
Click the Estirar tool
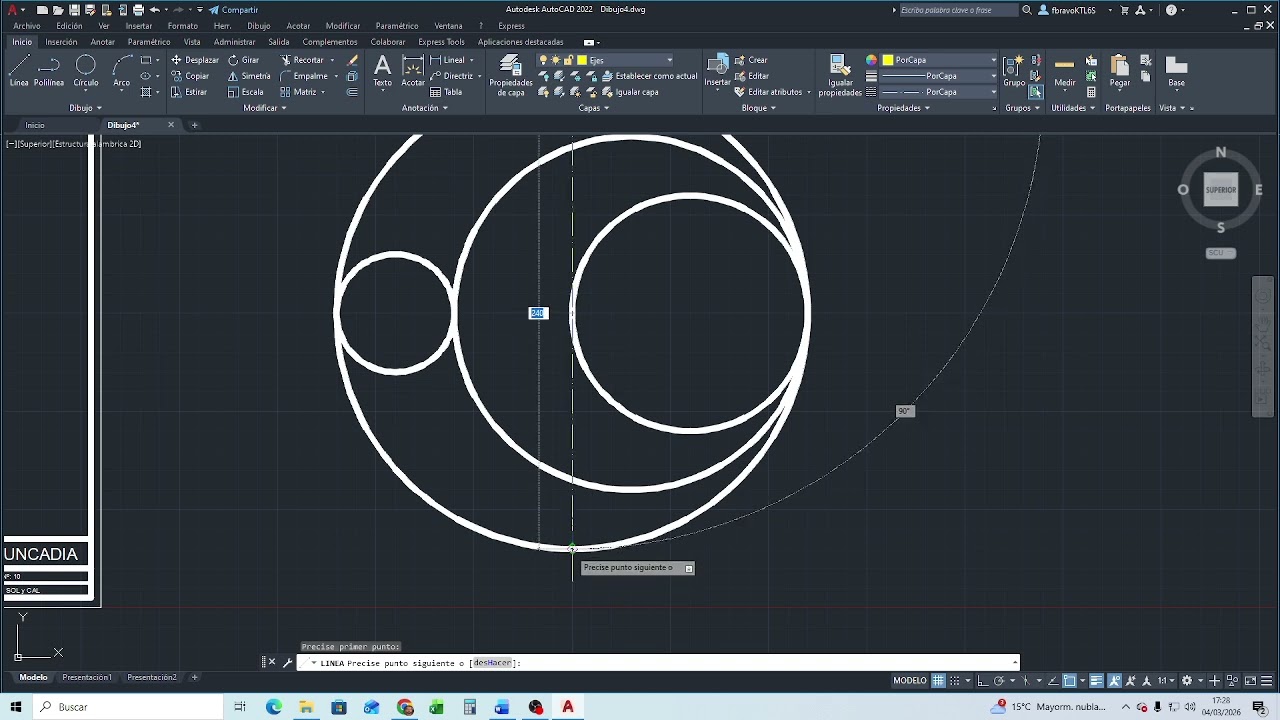189,92
